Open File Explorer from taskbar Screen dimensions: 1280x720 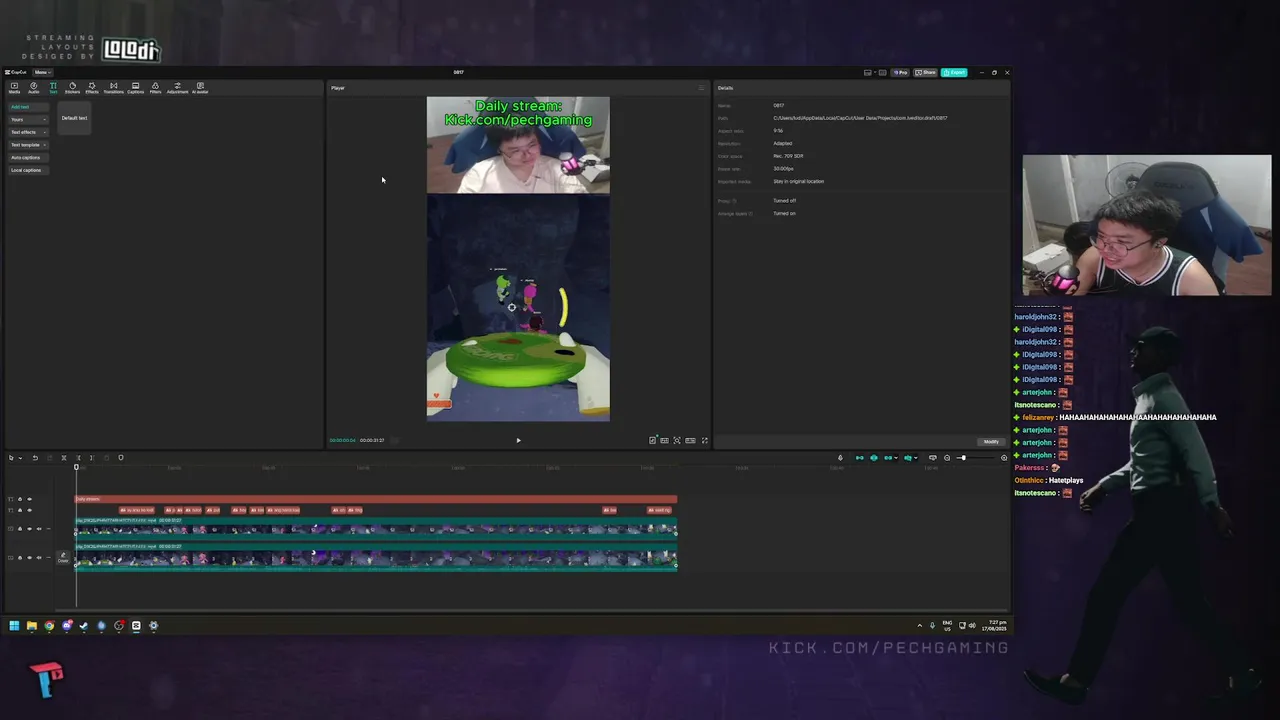32,626
